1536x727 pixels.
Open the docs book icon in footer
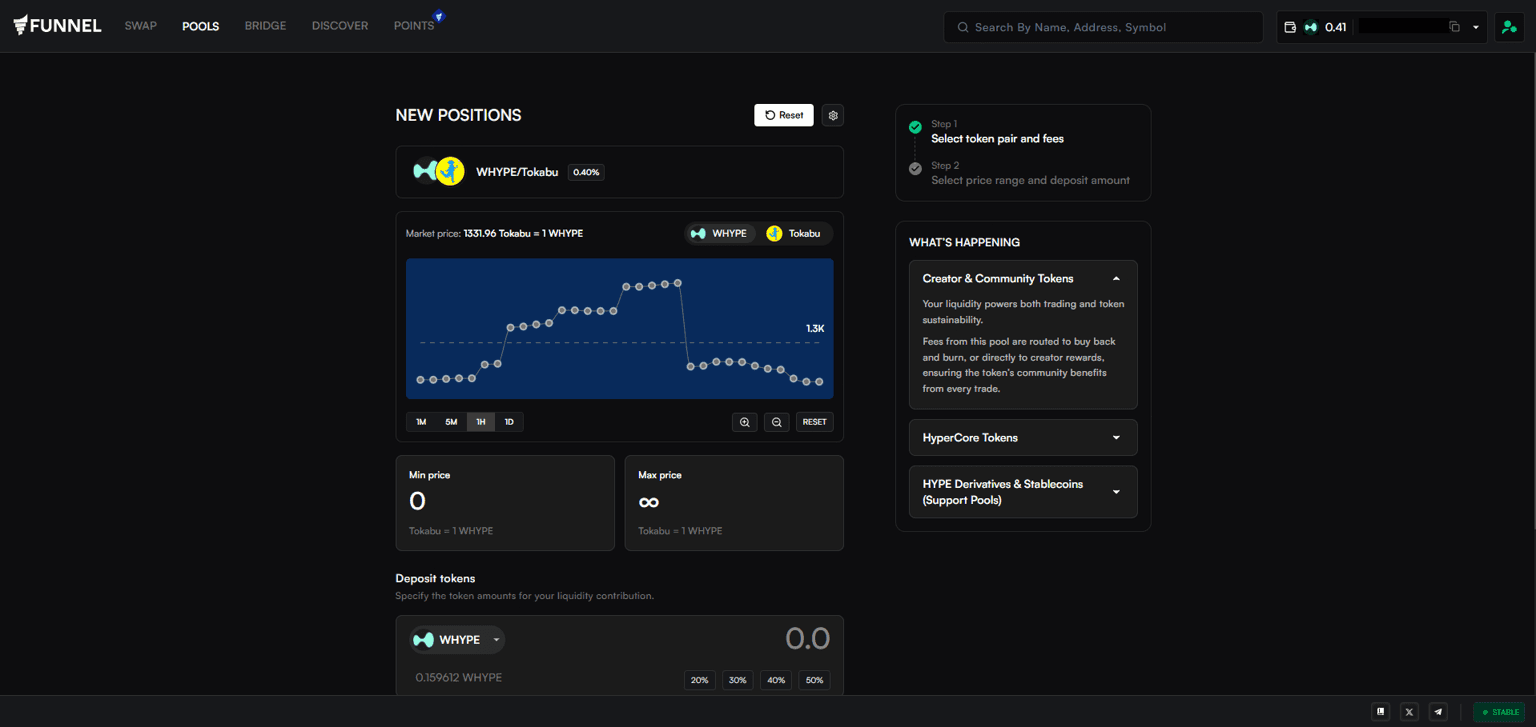[1381, 712]
